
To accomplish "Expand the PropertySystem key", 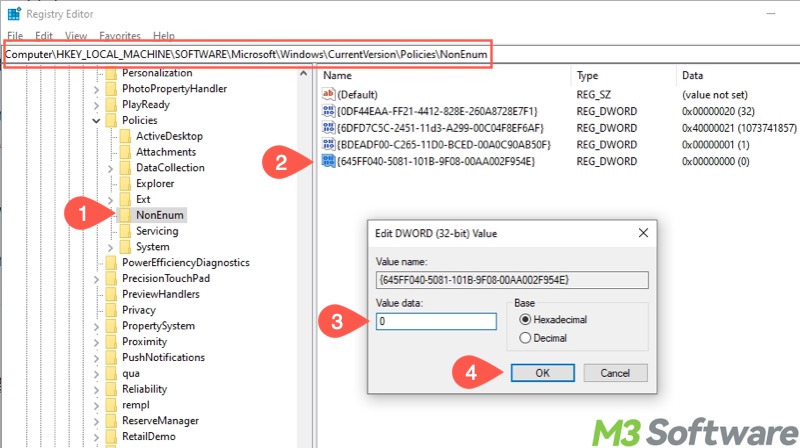I will (97, 326).
